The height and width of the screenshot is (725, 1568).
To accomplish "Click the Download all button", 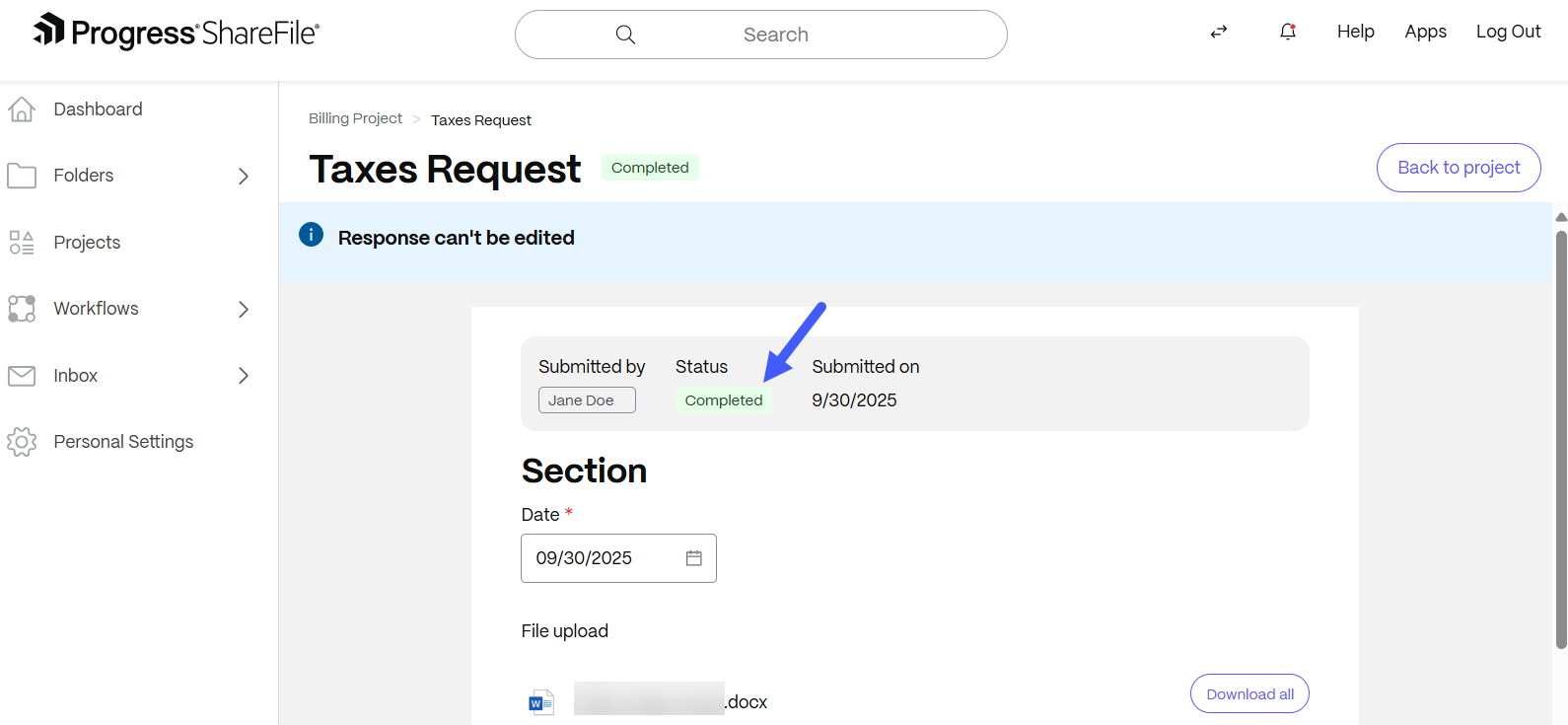I will click(1249, 693).
